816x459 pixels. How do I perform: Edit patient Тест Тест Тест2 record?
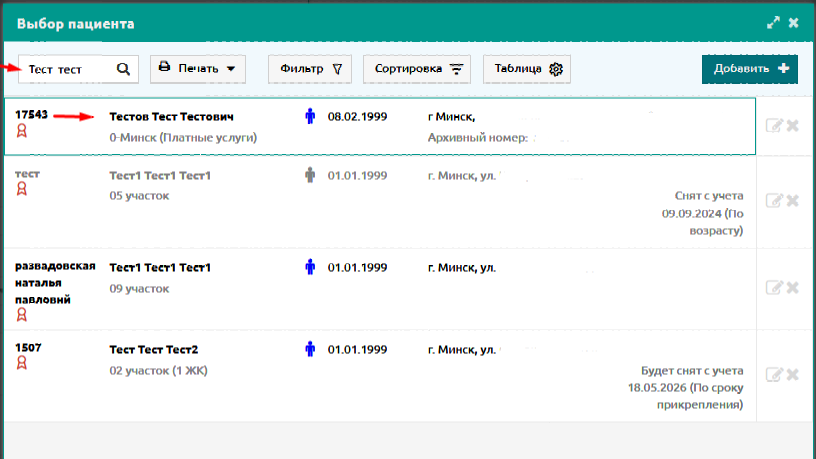pyautogui.click(x=774, y=374)
